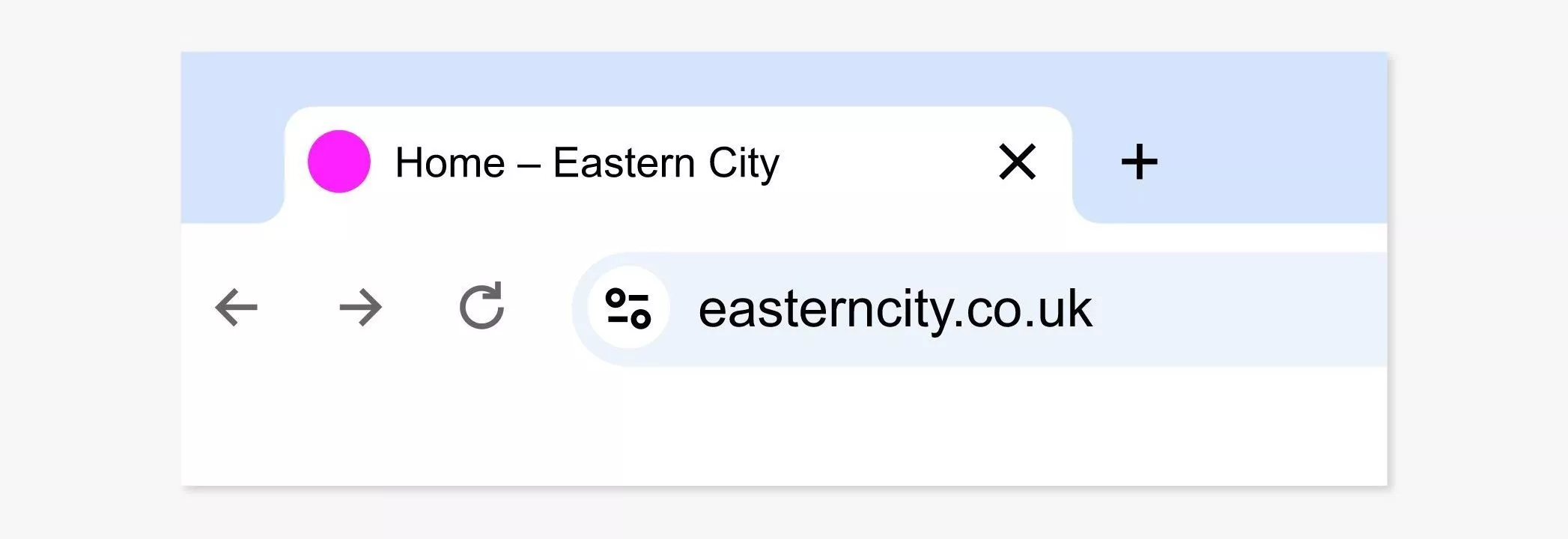Select the Home – Eastern City tab title

[587, 163]
